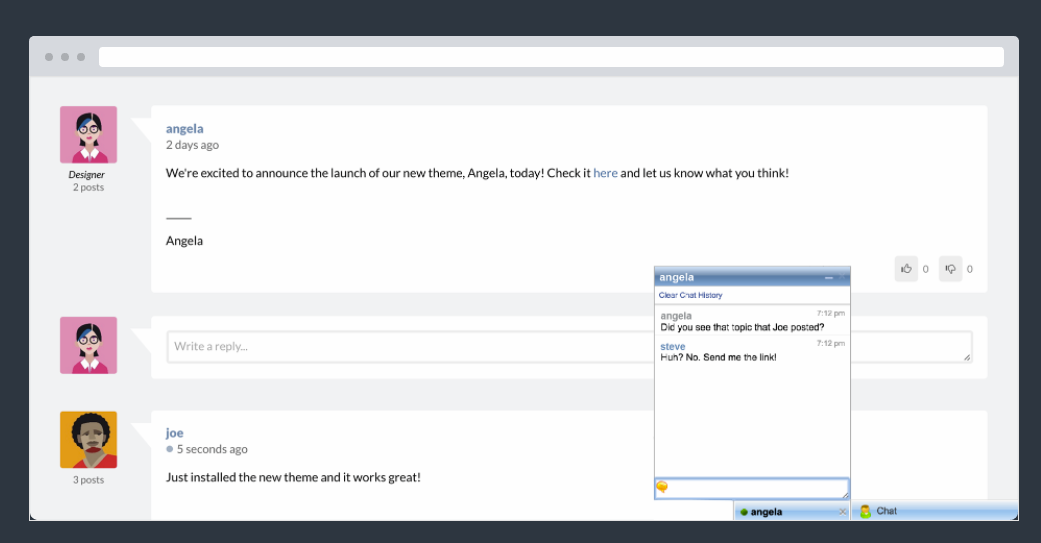Click the green online dot beside angela tab
Image resolution: width=1041 pixels, height=543 pixels.
tap(744, 512)
